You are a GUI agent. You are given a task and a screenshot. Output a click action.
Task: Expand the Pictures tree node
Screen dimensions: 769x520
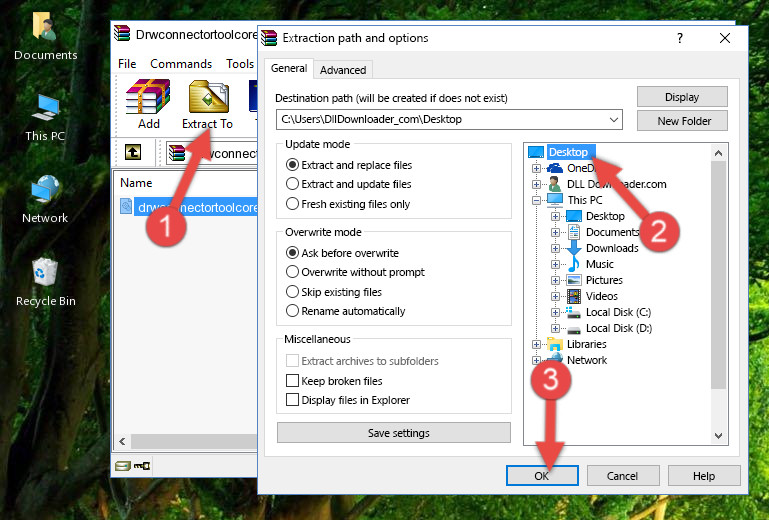coord(555,281)
